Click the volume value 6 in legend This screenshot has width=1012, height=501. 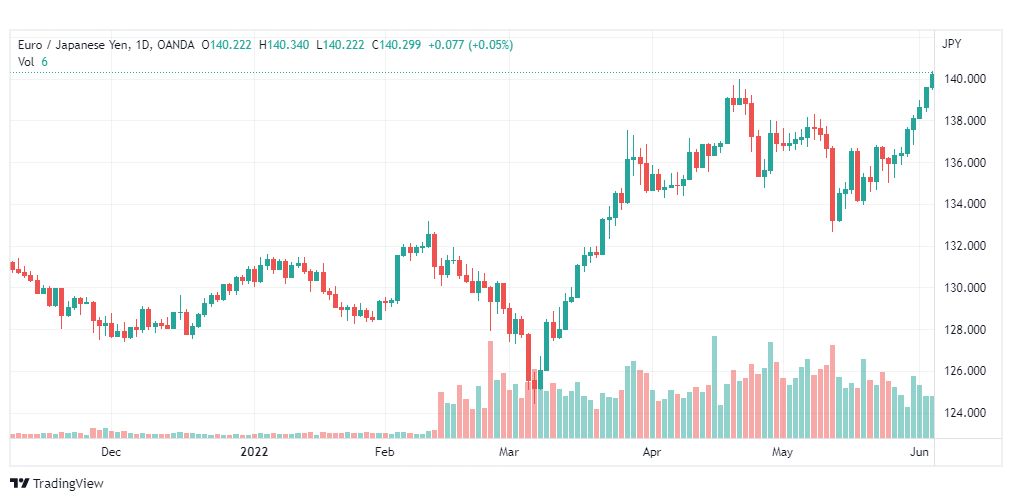click(x=44, y=61)
